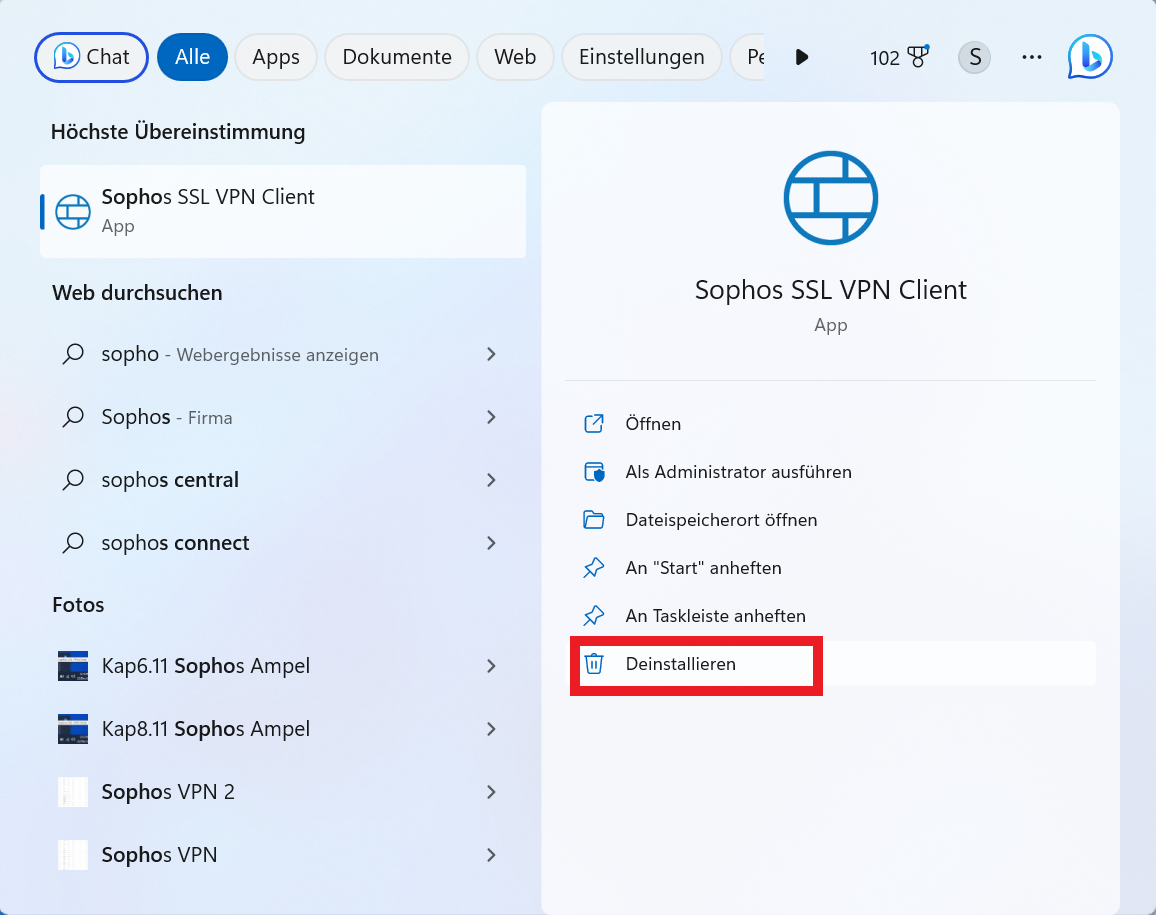Screen dimensions: 1156x915
Task: Click Deinstallieren to uninstall the app
Action: (x=831, y=664)
